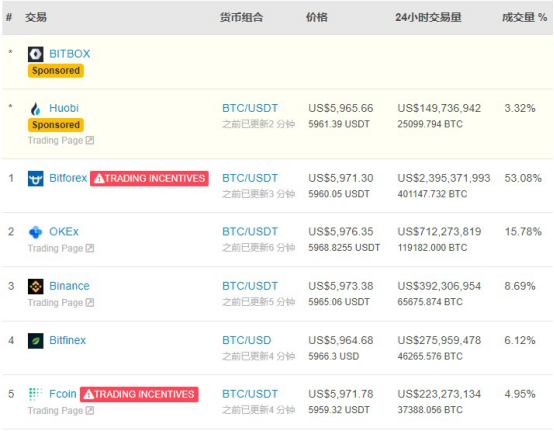Click Fcoin Trading Incentives warning badge
The height and width of the screenshot is (431, 554).
139,394
